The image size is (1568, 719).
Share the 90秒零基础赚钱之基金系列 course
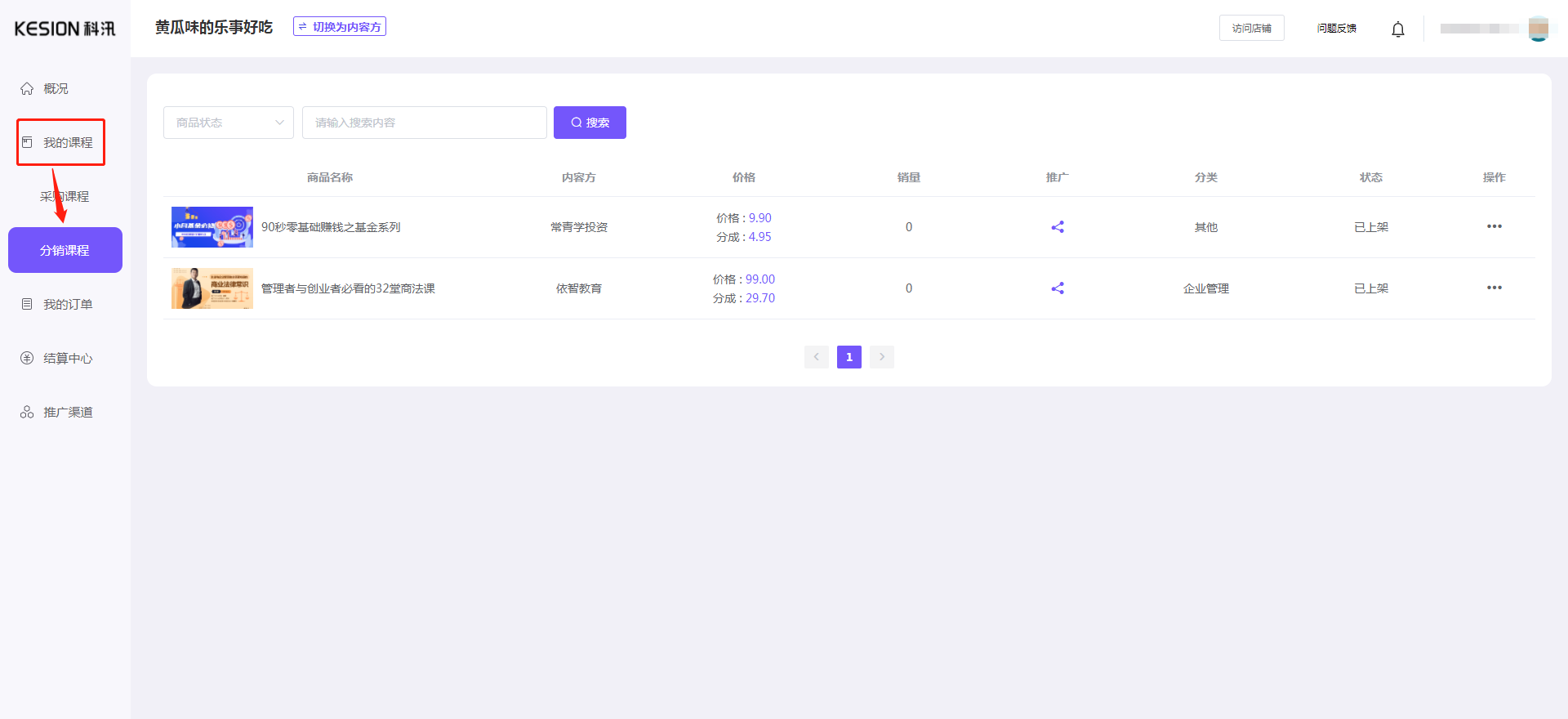(x=1057, y=227)
